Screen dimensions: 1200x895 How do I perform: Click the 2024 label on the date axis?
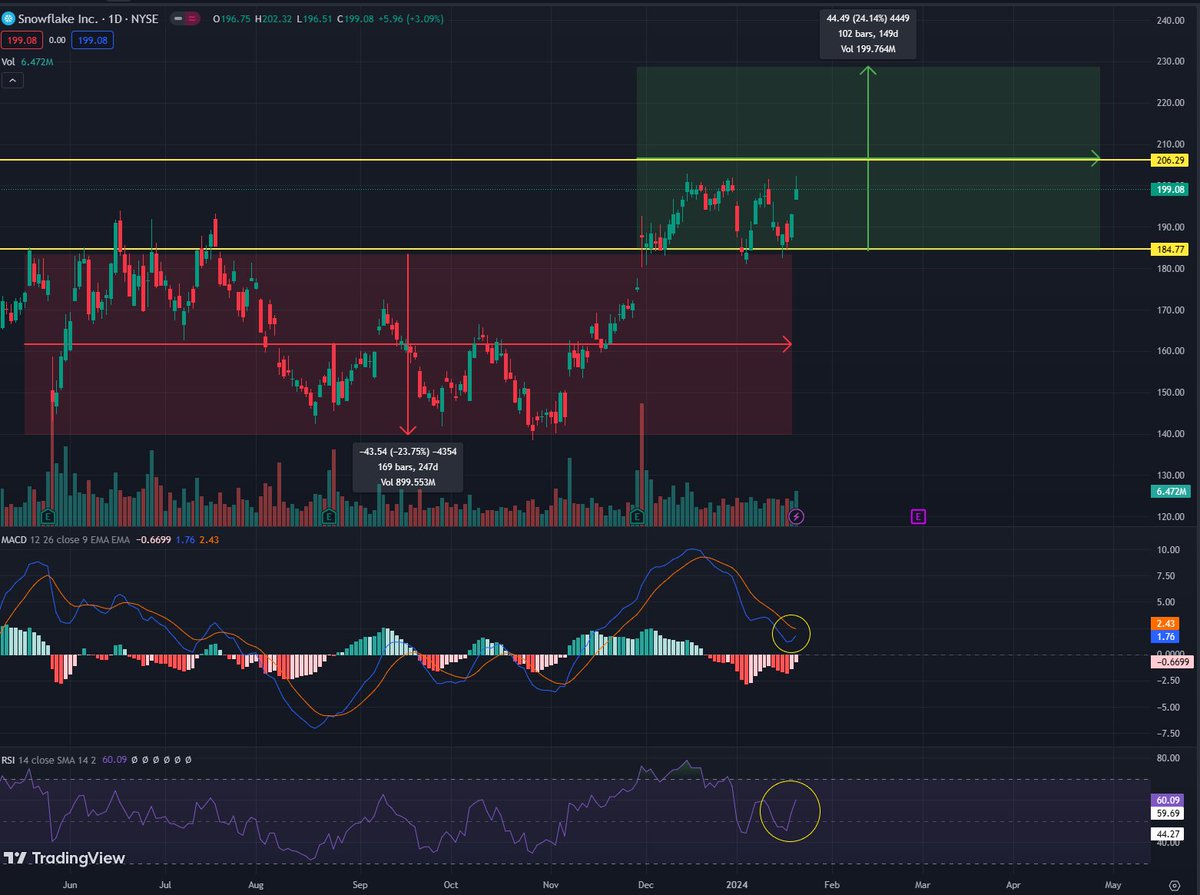(x=737, y=884)
